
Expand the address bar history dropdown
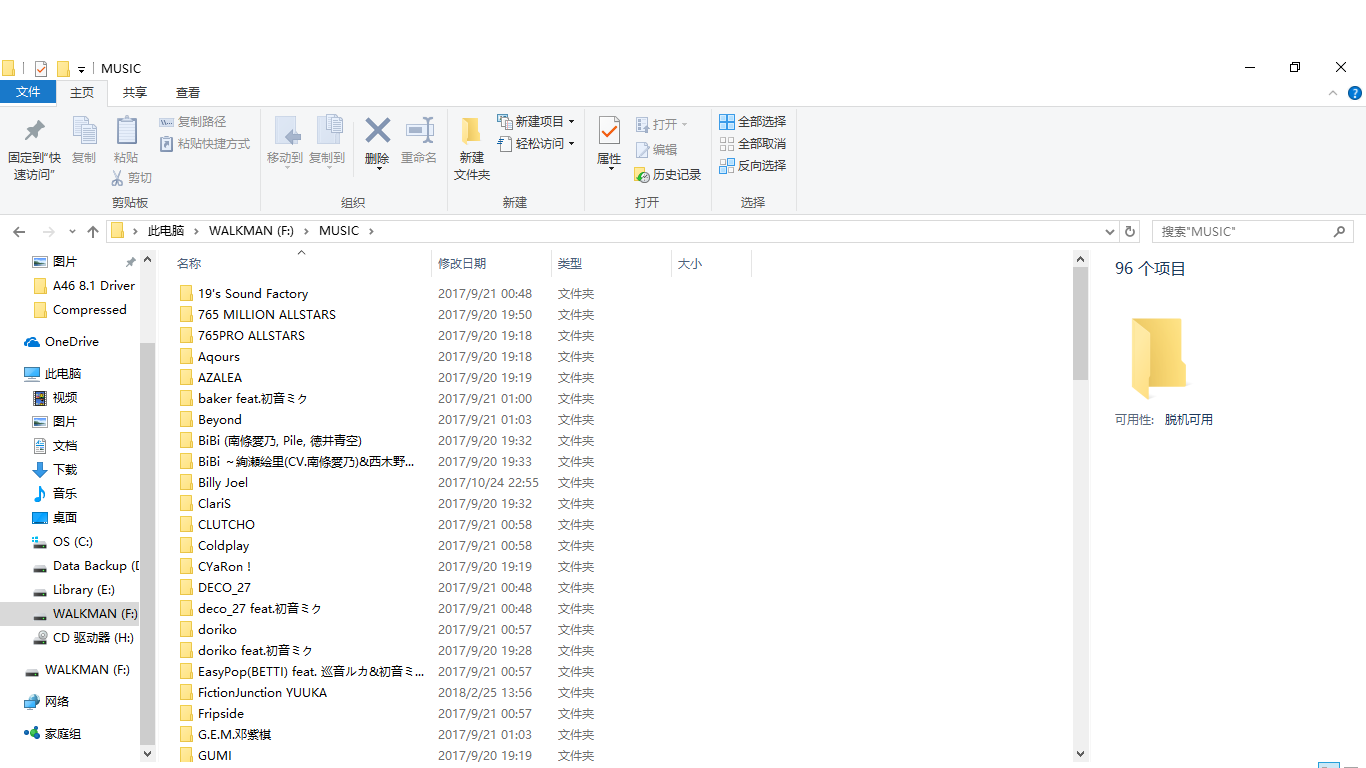(1110, 231)
